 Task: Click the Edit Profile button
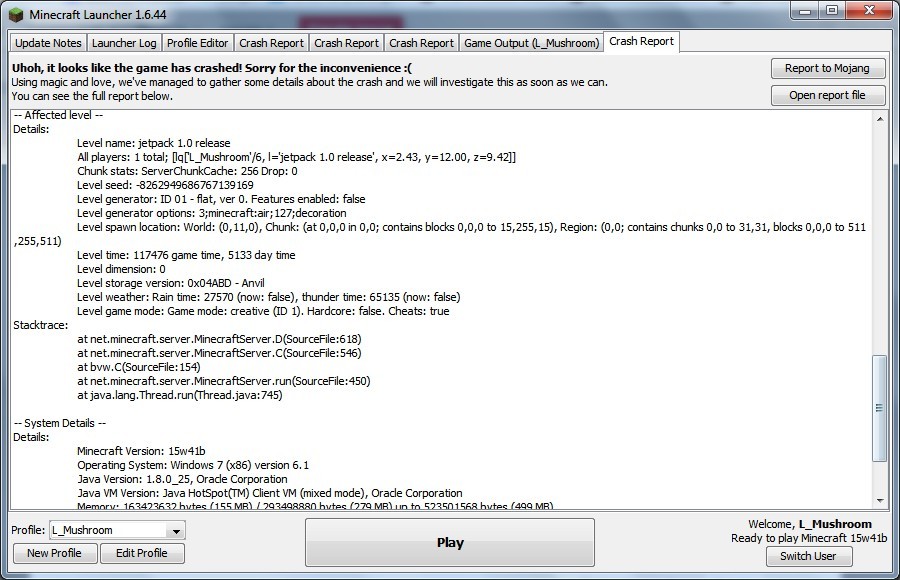click(142, 553)
